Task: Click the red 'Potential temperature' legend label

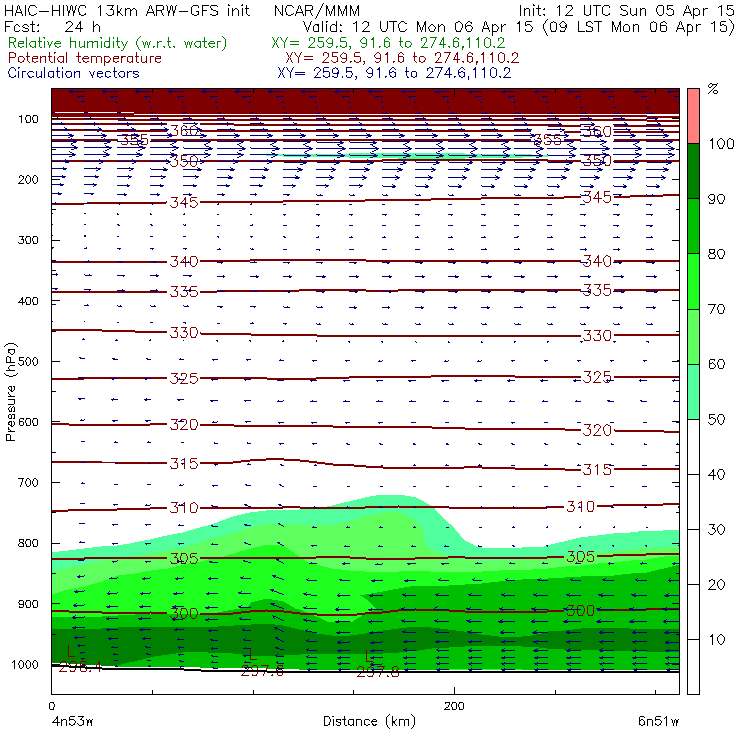Action: pyautogui.click(x=85, y=58)
